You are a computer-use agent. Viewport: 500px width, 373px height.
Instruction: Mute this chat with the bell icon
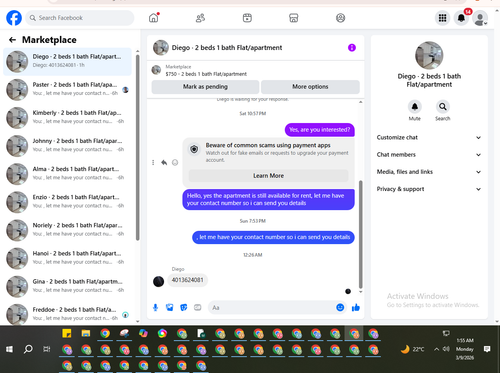(x=415, y=107)
